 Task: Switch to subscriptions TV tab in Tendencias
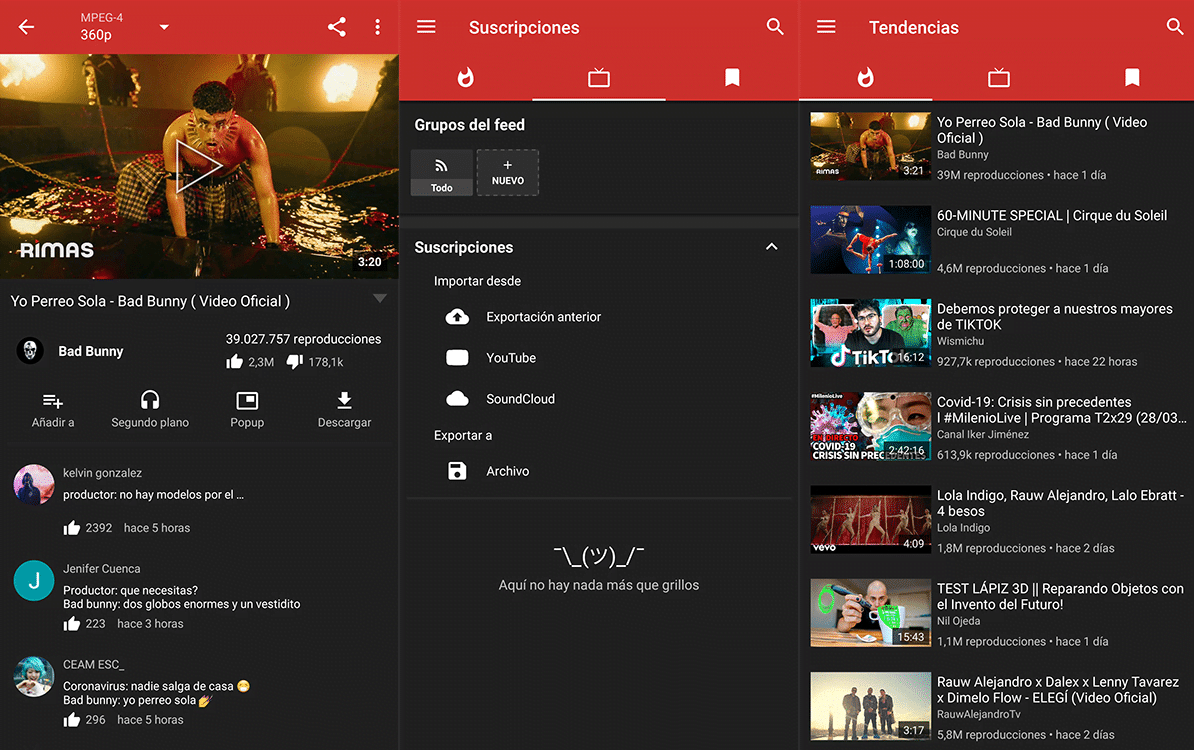pos(998,78)
